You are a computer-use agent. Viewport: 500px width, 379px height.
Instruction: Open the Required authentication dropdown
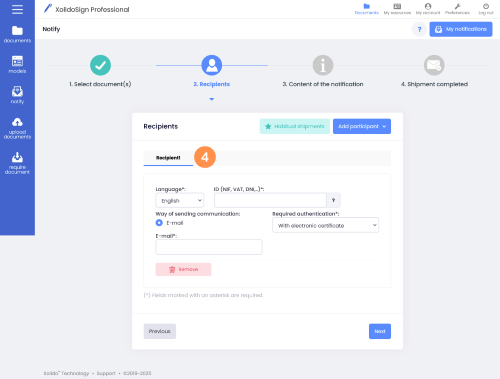325,225
